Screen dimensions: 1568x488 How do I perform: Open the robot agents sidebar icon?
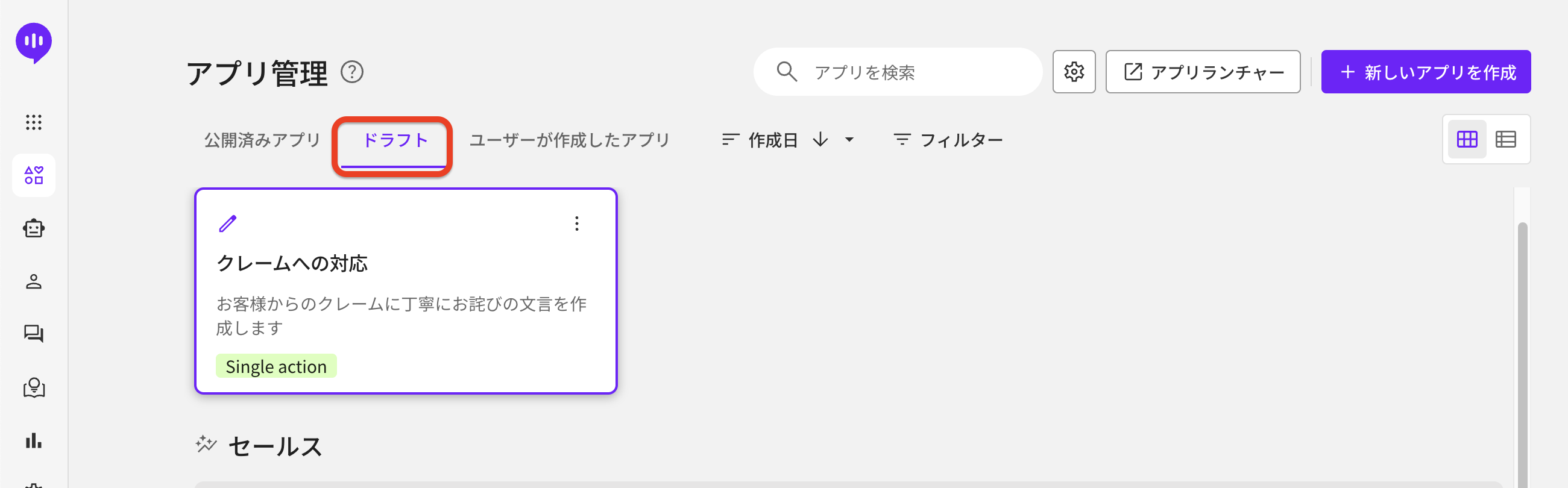(34, 228)
